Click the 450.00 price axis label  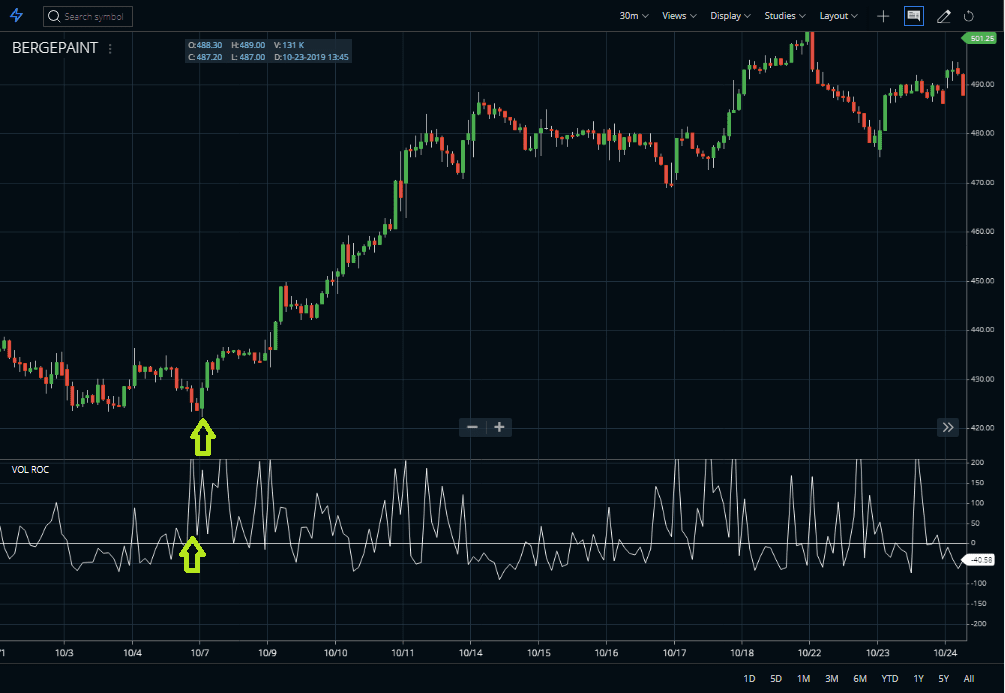click(x=982, y=281)
